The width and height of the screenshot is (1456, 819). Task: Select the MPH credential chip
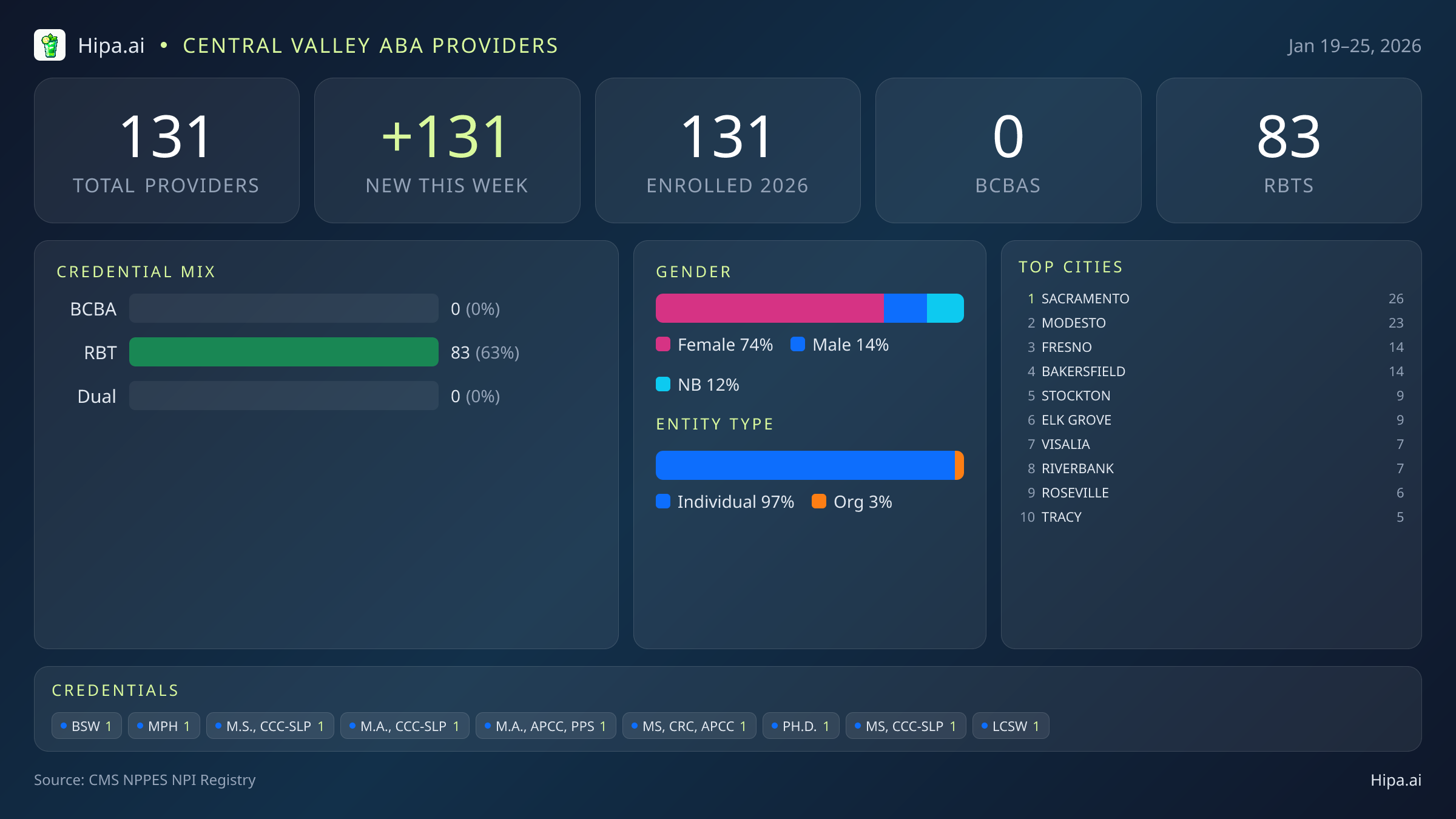[164, 726]
